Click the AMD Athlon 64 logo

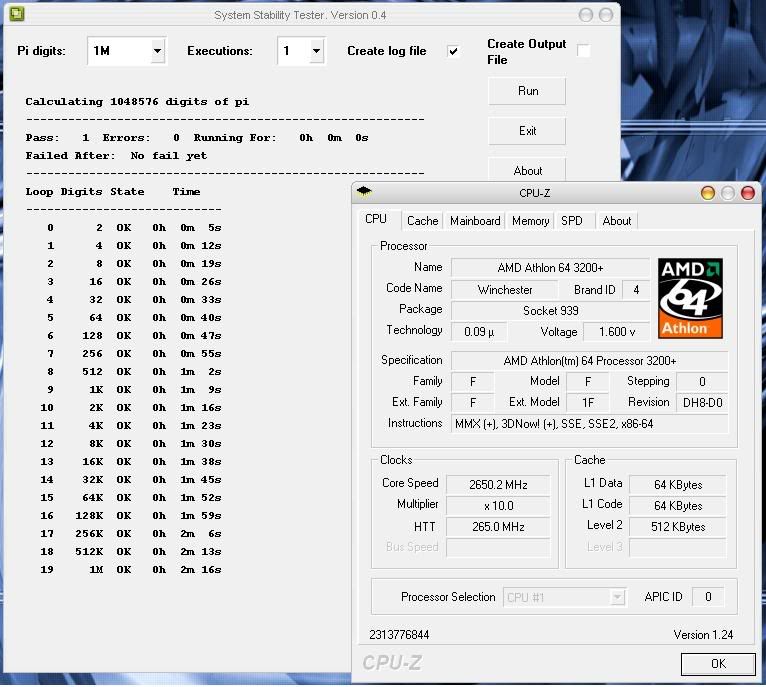click(x=690, y=298)
